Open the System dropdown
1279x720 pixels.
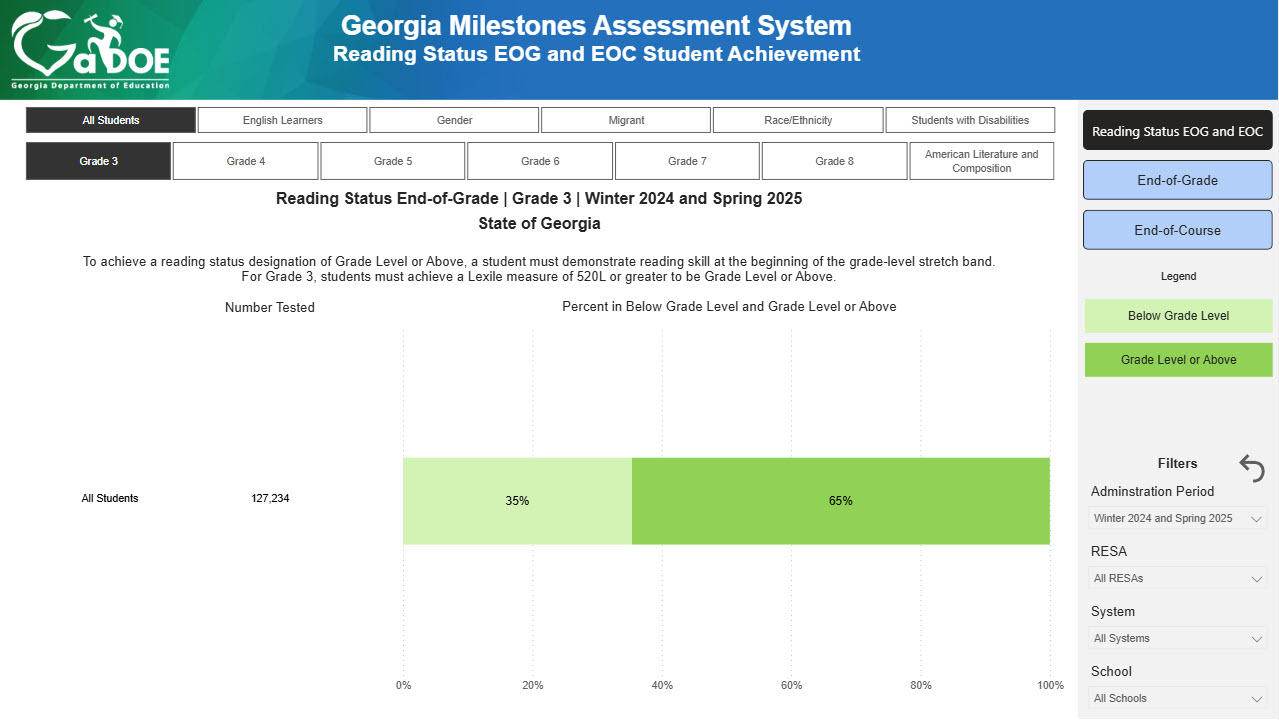(x=1177, y=638)
